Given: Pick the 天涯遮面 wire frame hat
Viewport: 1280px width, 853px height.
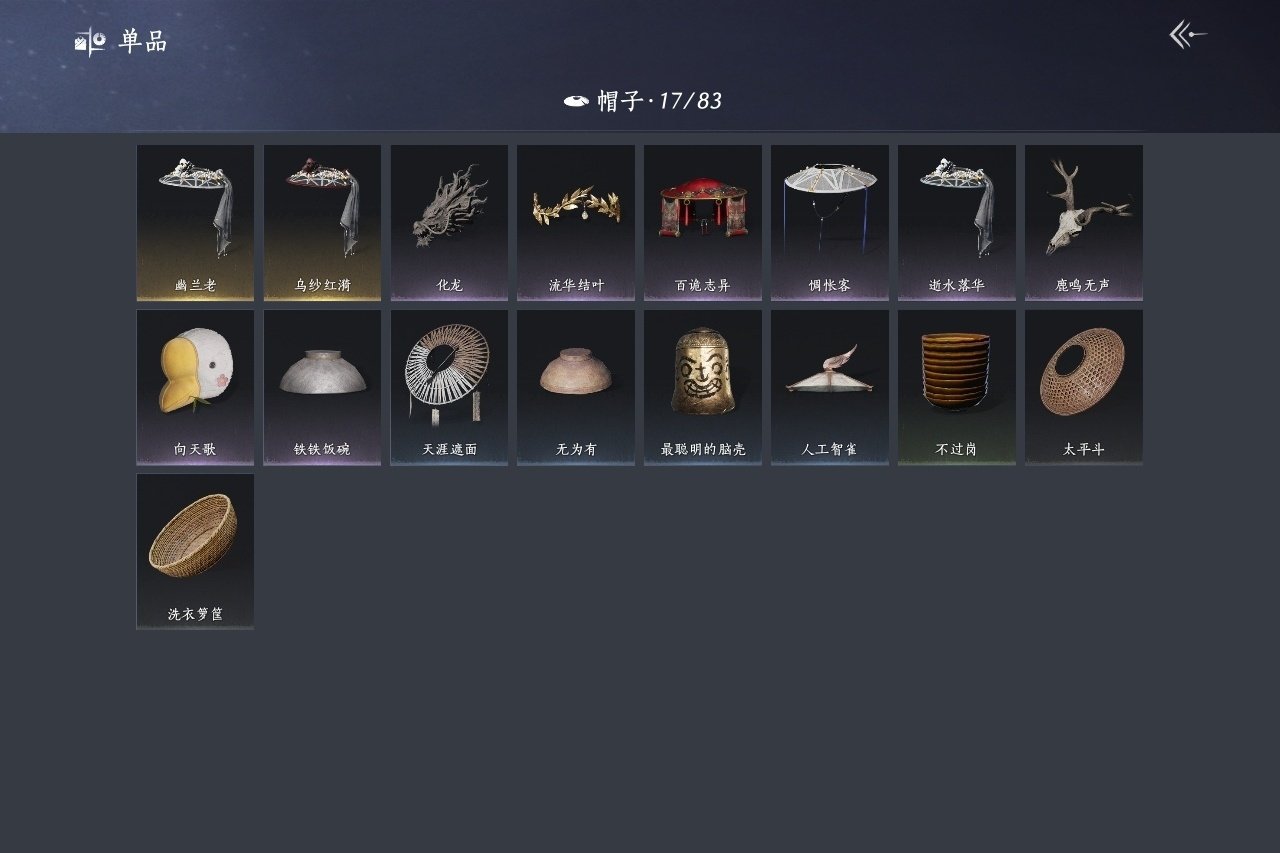Looking at the screenshot, I should (x=449, y=387).
